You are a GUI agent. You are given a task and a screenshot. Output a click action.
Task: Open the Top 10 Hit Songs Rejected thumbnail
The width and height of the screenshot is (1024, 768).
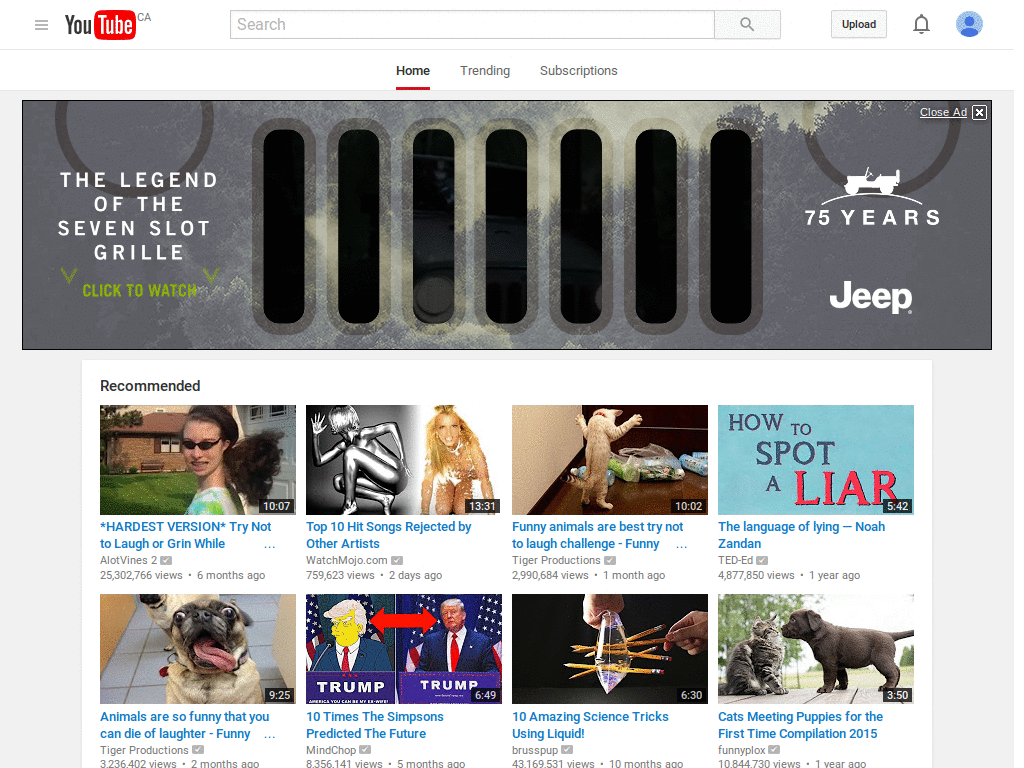[x=404, y=460]
